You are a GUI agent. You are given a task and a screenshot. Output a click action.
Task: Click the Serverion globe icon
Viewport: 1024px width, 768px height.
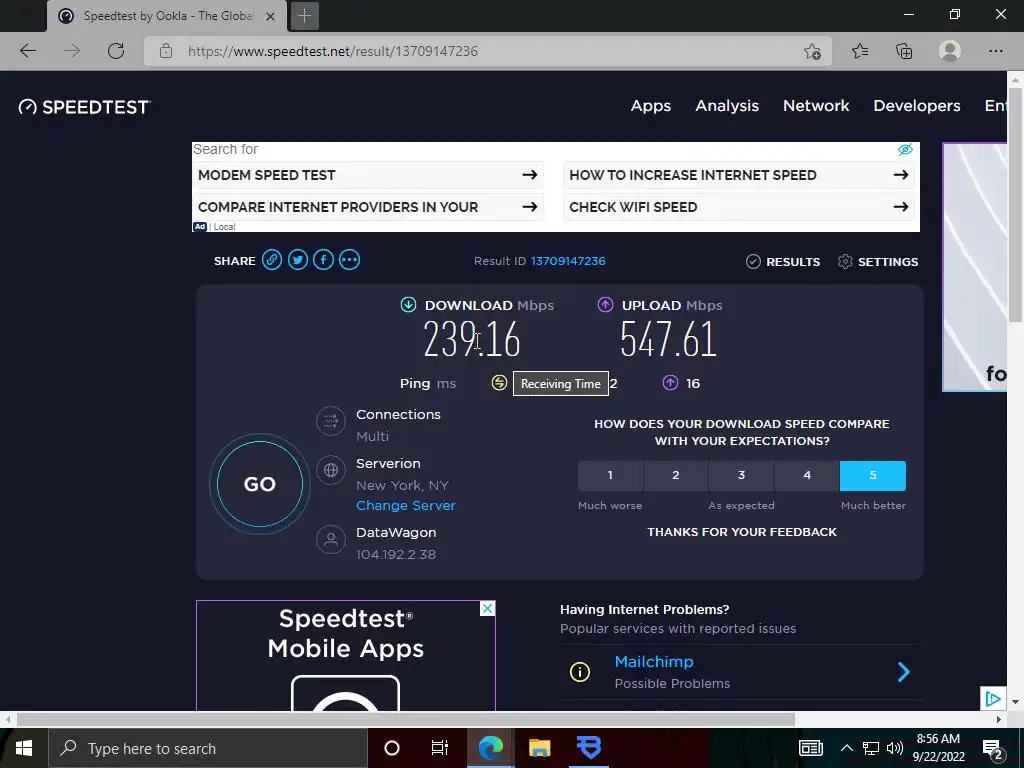click(331, 470)
